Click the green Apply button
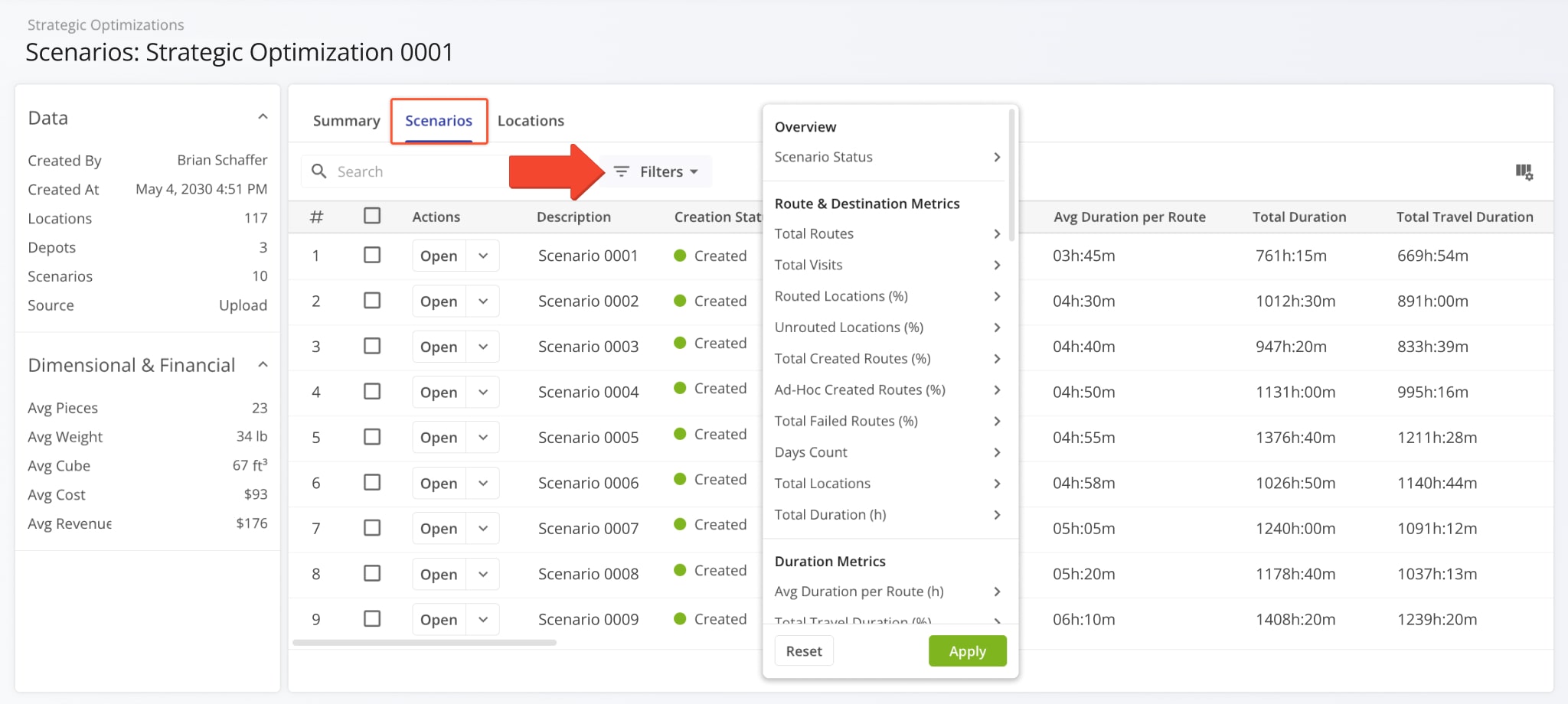Image resolution: width=1568 pixels, height=704 pixels. click(967, 651)
